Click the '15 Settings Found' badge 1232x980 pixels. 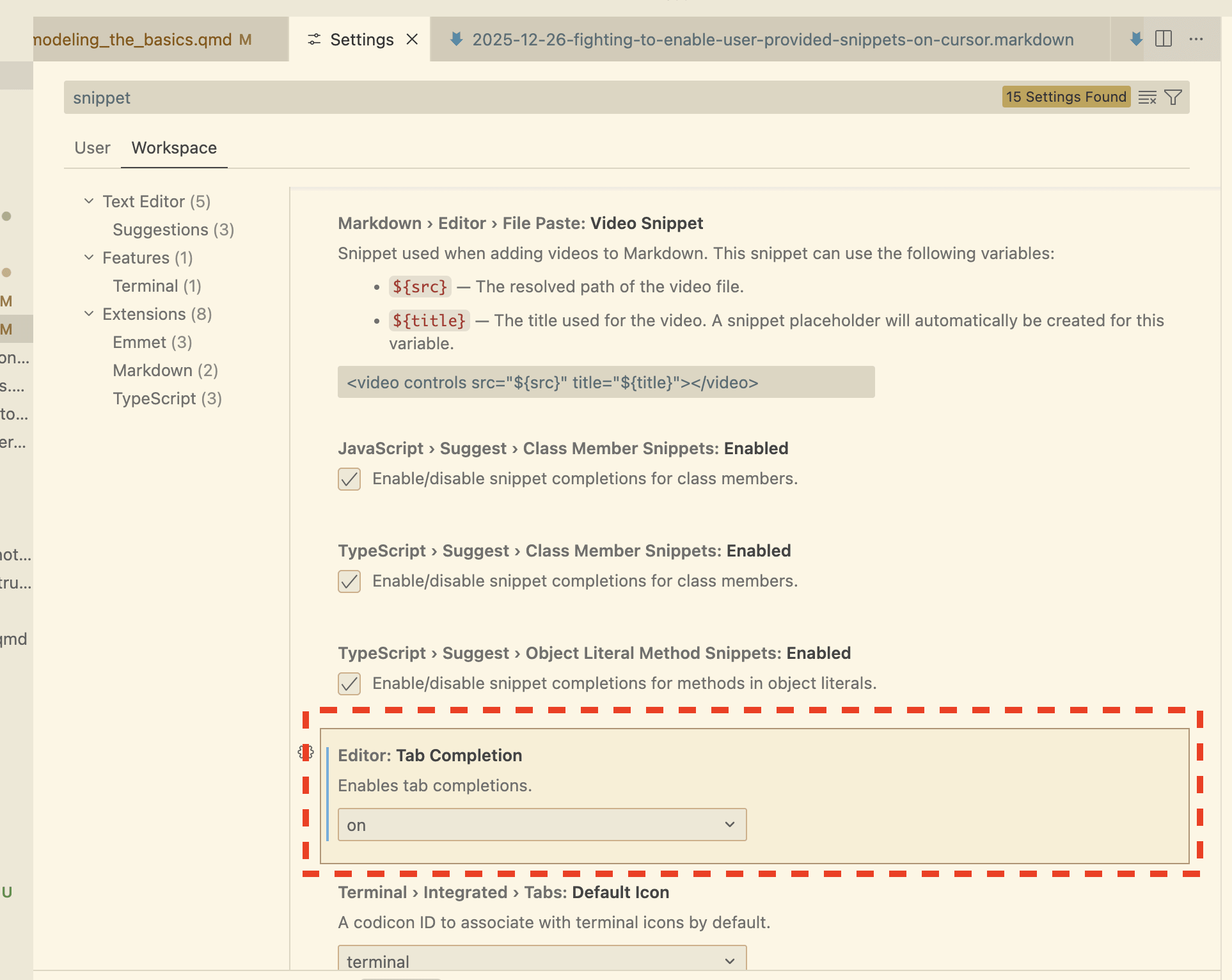point(1066,97)
